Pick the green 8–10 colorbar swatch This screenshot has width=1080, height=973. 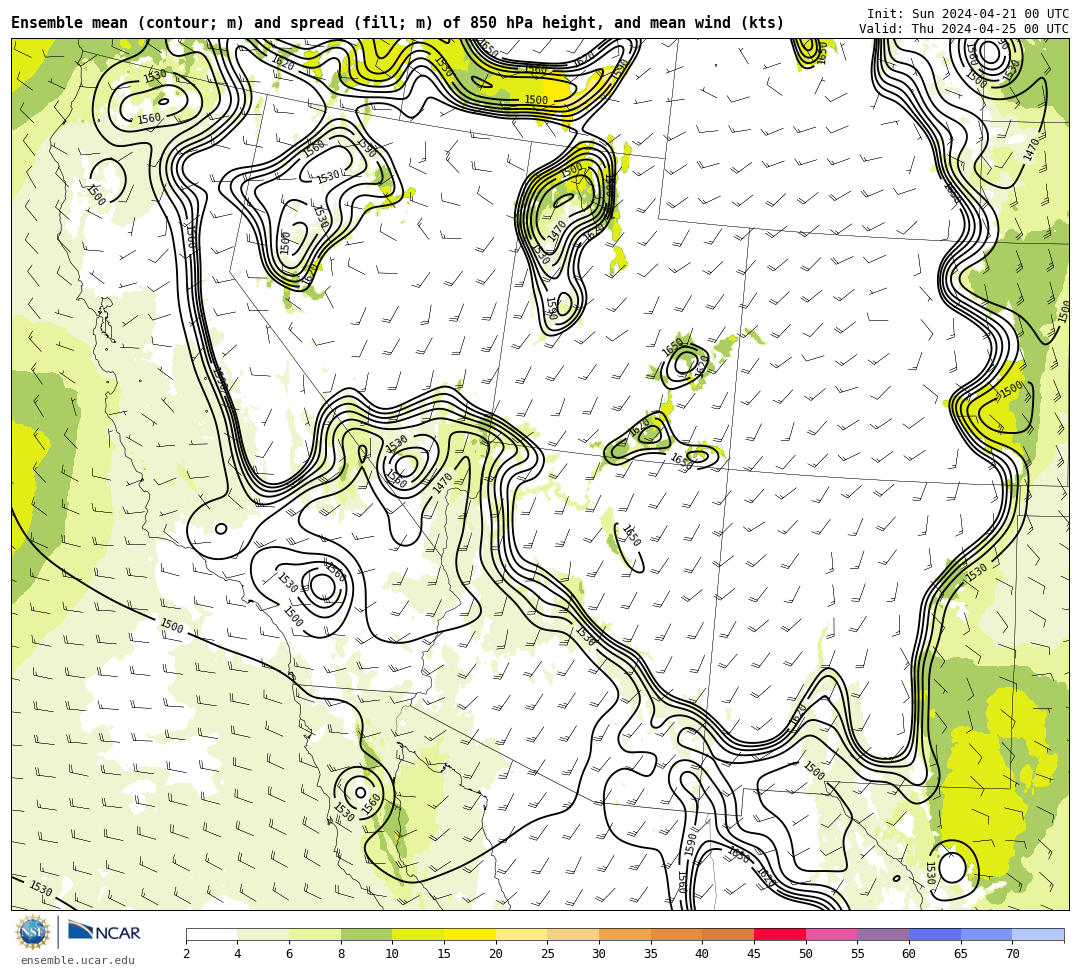pyautogui.click(x=366, y=934)
